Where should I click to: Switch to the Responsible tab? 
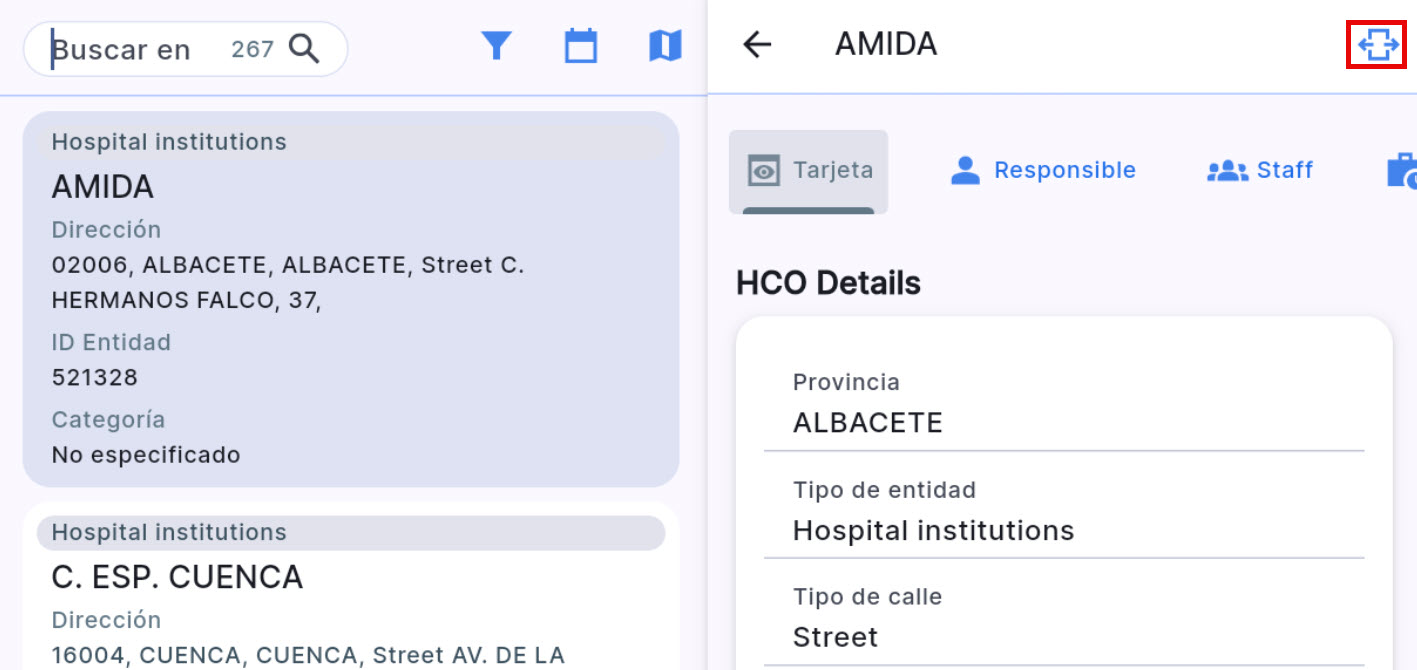[1064, 170]
